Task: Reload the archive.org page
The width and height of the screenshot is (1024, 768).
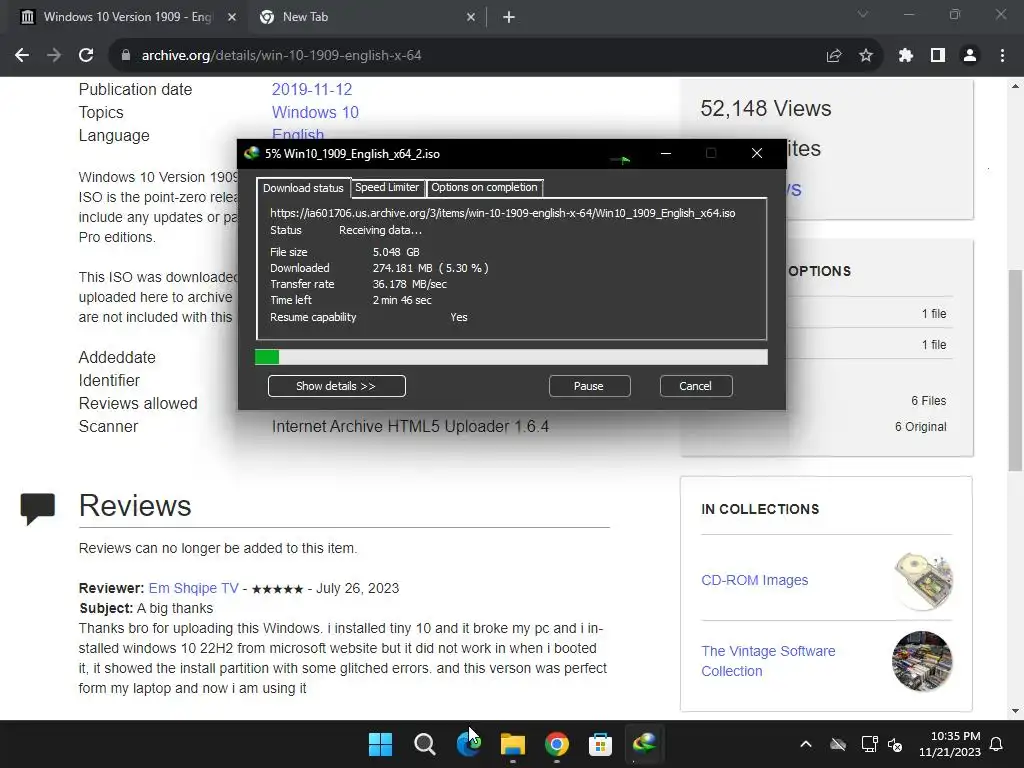Action: [x=86, y=56]
